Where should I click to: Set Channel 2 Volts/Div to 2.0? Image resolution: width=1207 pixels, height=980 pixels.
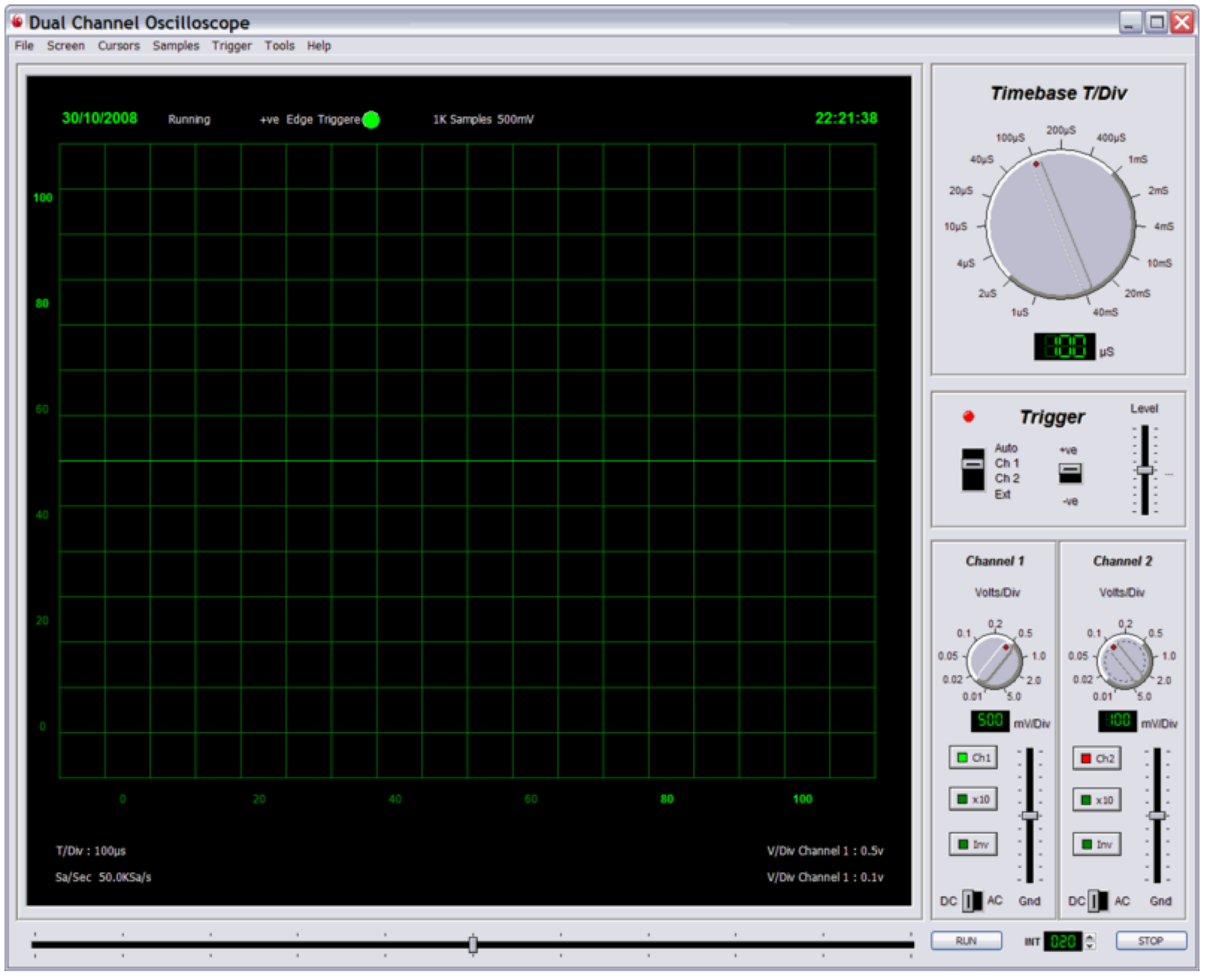[1163, 680]
